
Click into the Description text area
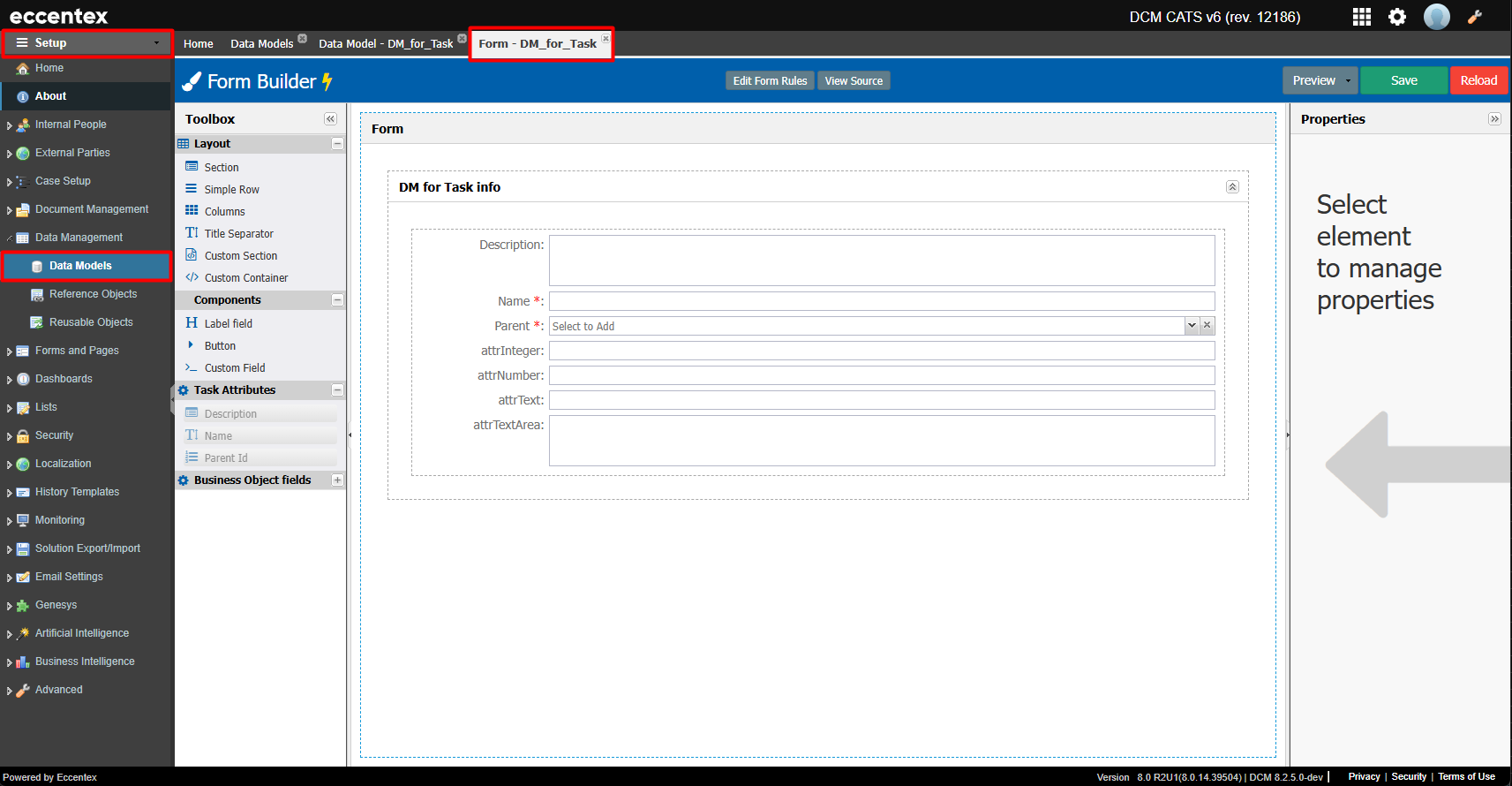click(x=882, y=261)
